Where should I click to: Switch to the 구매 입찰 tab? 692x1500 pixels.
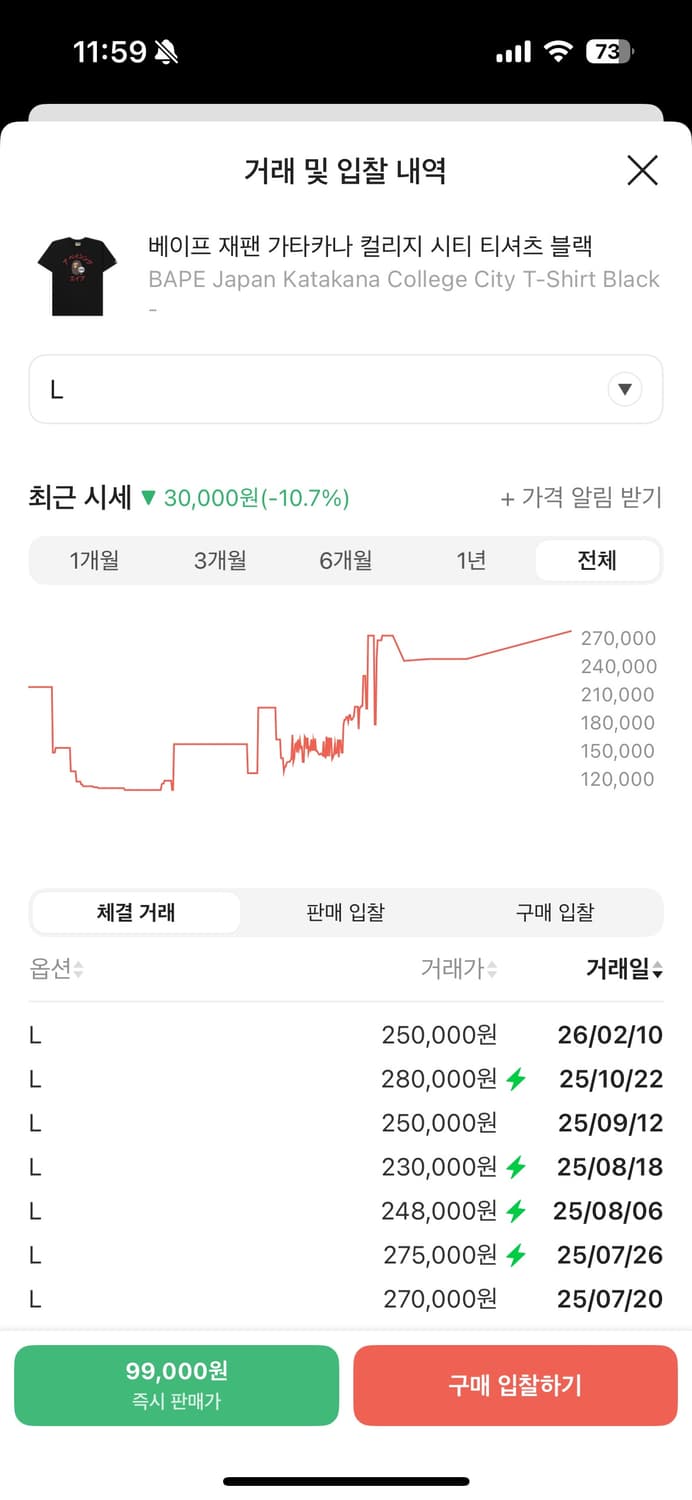[x=556, y=912]
